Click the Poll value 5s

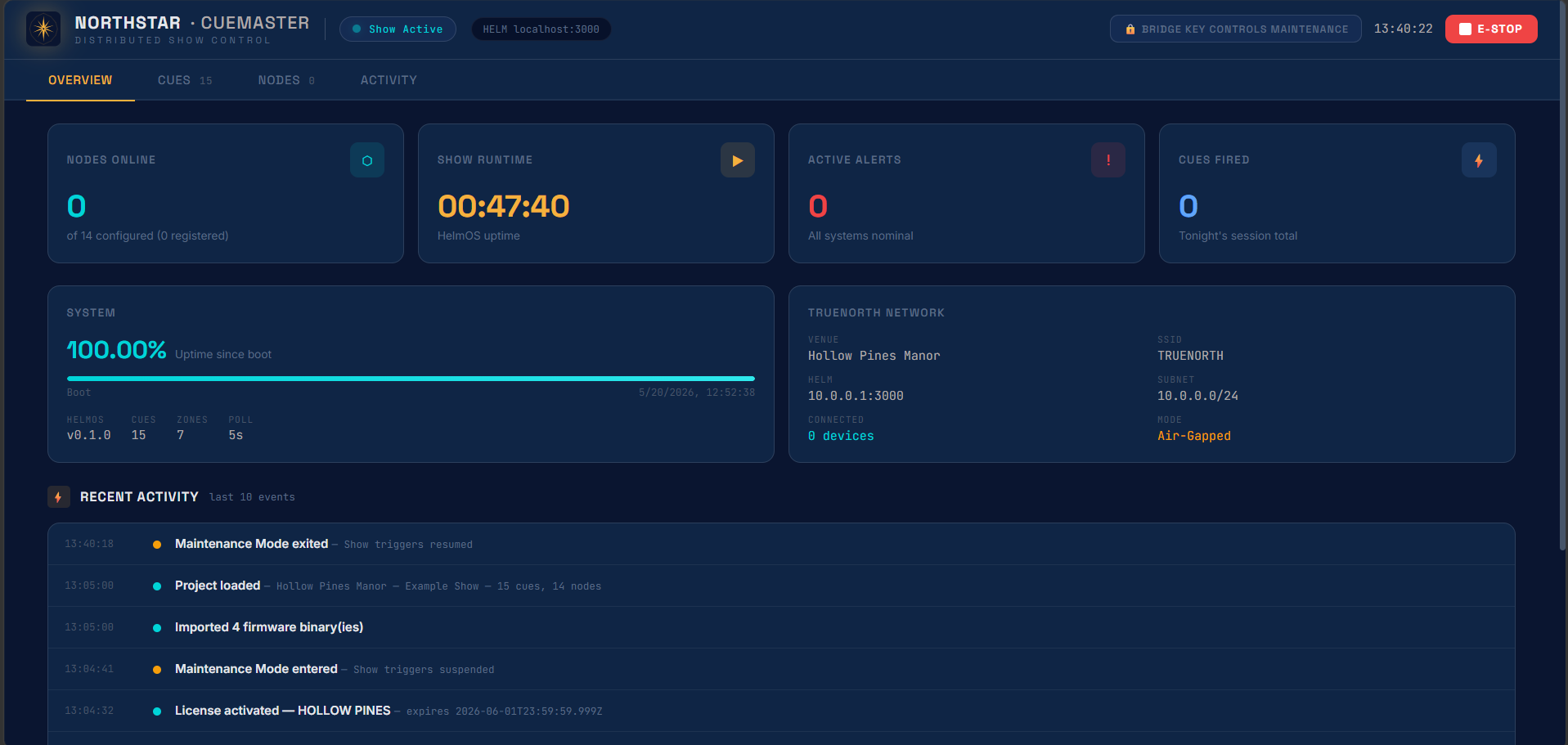pyautogui.click(x=236, y=435)
